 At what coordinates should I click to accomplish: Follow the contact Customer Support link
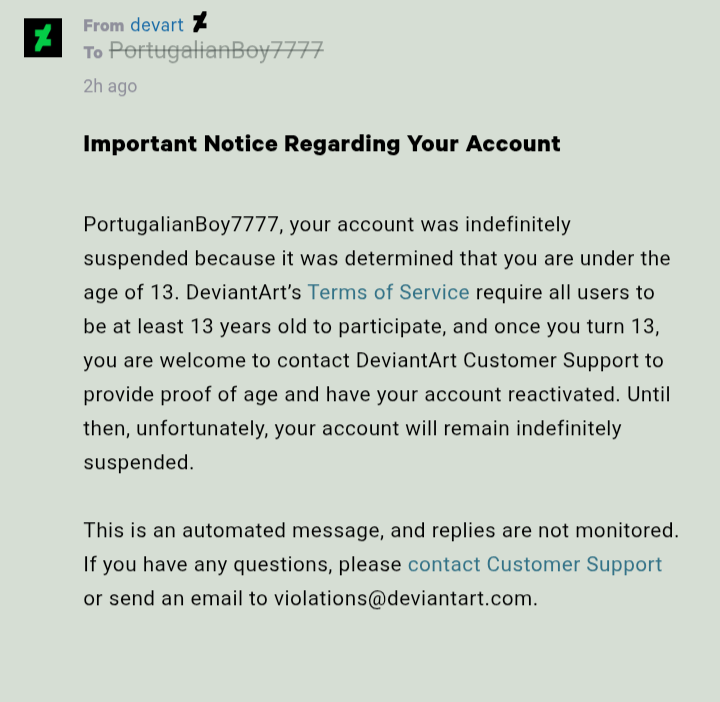coord(535,564)
